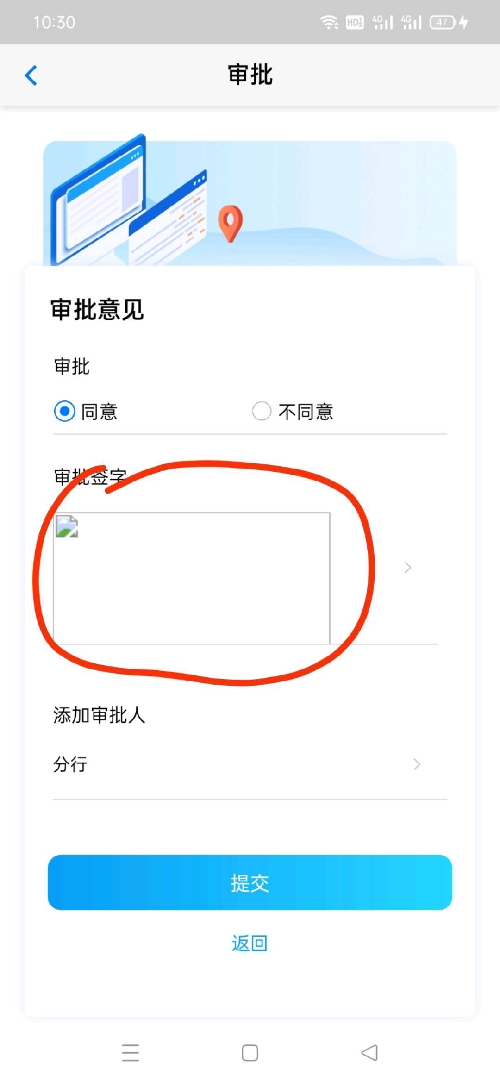Tap the illustration banner image

tap(250, 204)
